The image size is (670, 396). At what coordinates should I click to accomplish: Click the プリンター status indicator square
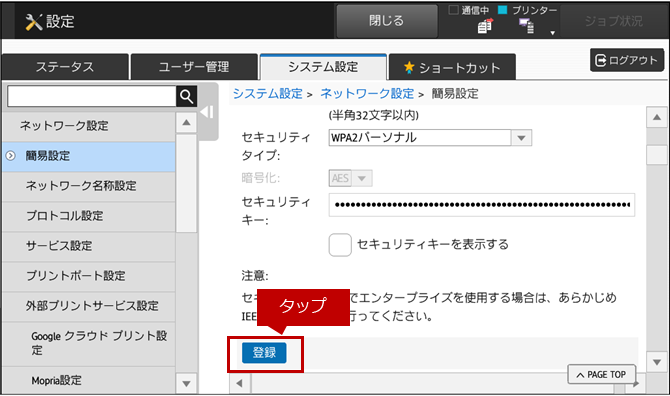pos(503,10)
